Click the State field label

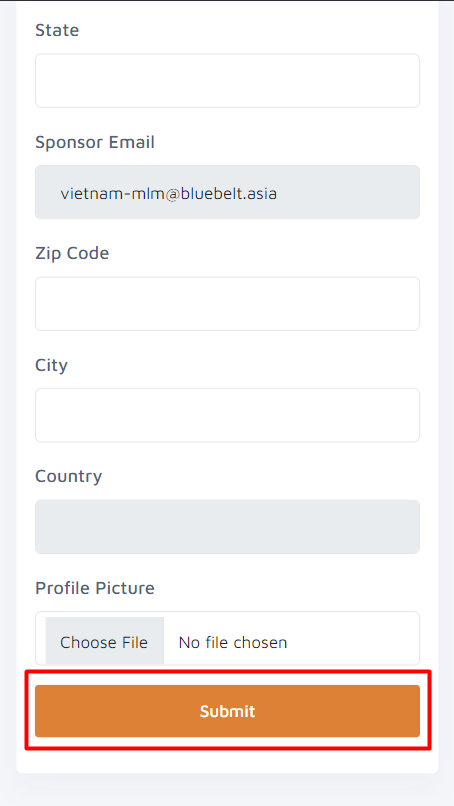[57, 30]
